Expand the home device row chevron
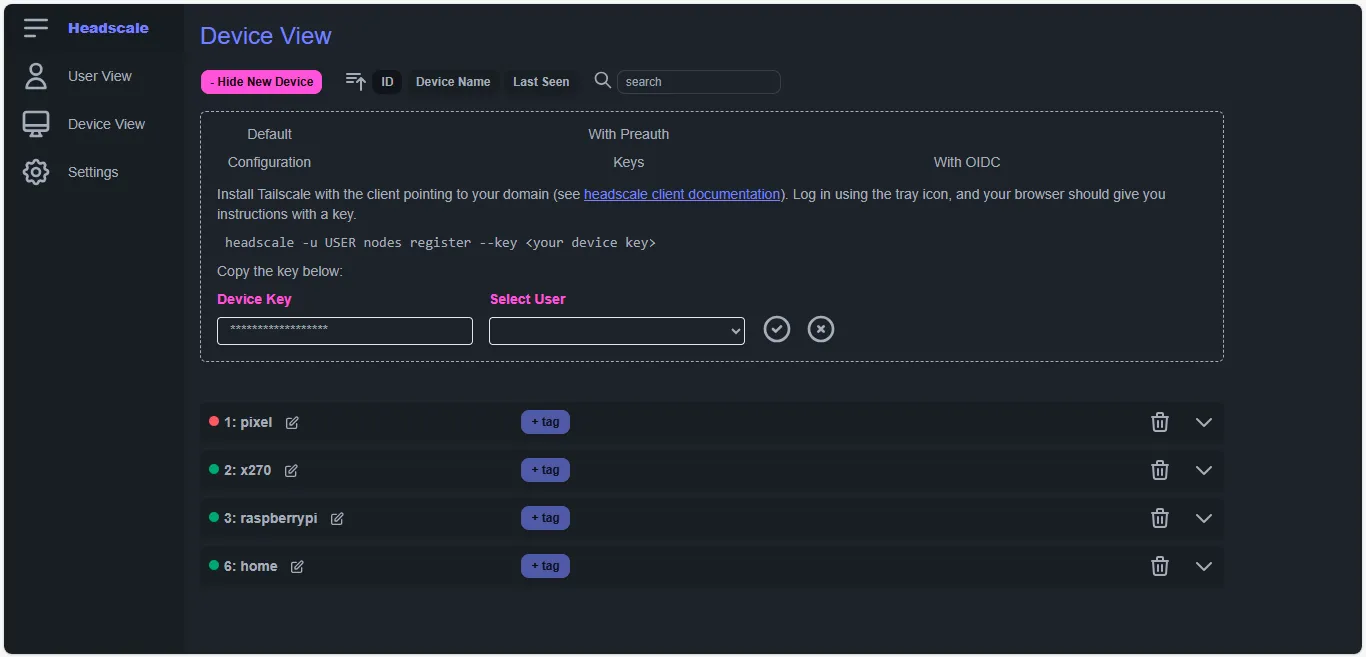This screenshot has width=1366, height=657. [x=1203, y=566]
